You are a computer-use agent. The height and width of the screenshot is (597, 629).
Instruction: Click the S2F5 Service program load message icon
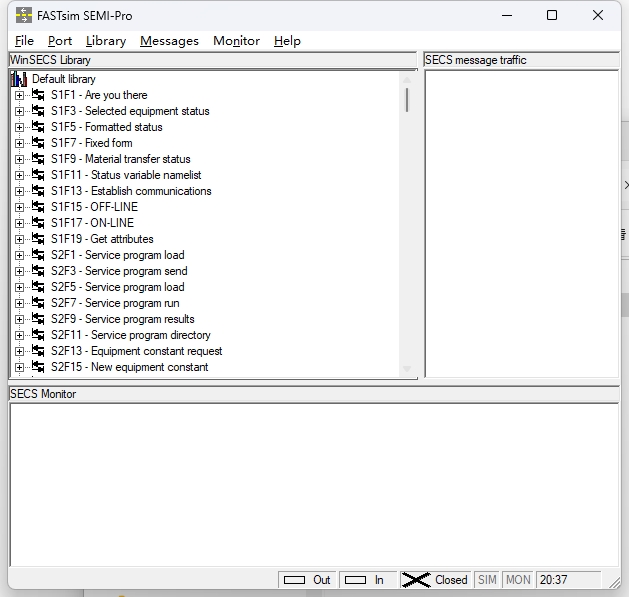click(38, 287)
